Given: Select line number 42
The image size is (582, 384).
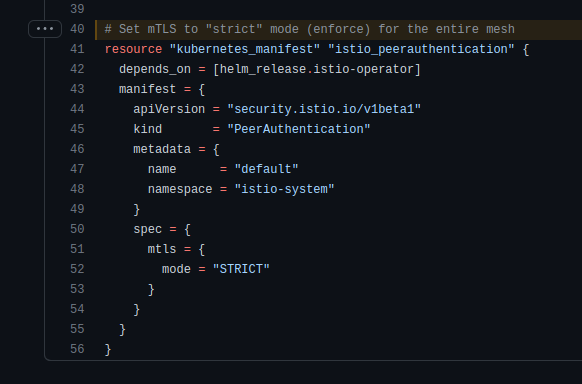Looking at the screenshot, I should coord(77,69).
